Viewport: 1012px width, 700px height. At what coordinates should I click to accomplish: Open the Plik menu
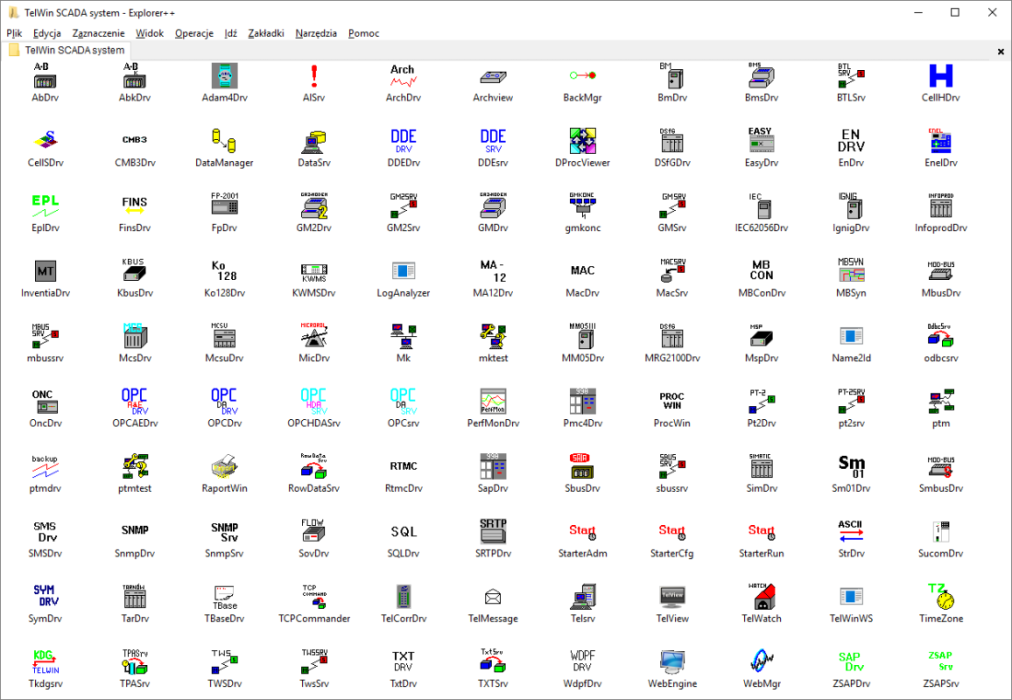14,33
